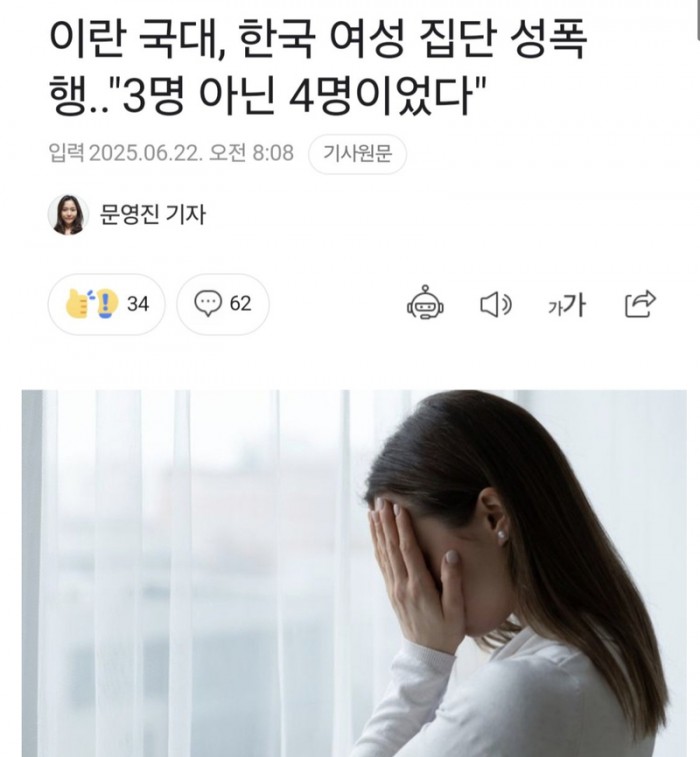View reporter 문영진 기자 page

coord(153,215)
